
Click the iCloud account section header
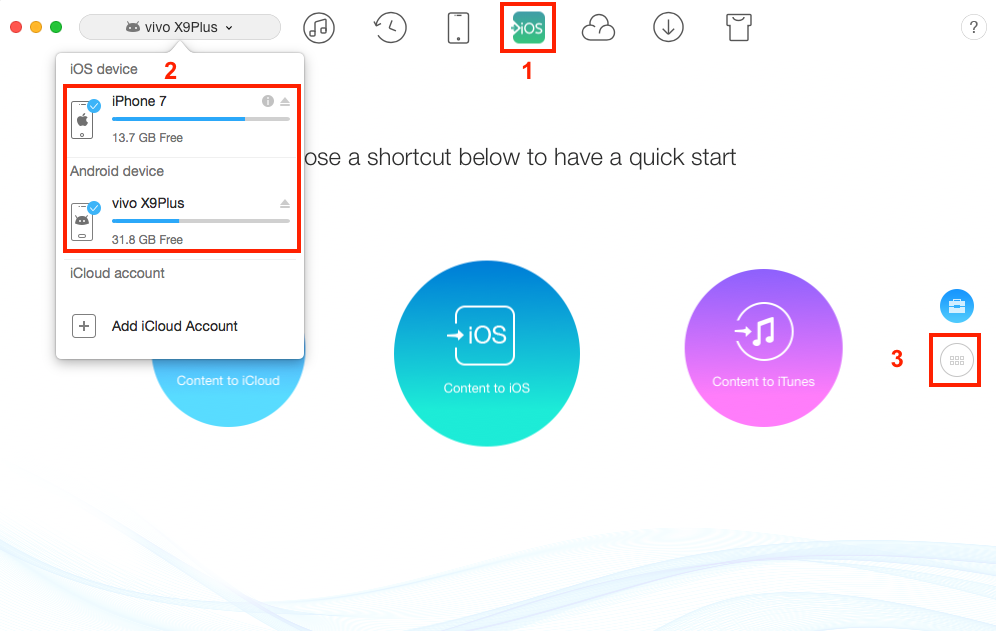tap(117, 273)
